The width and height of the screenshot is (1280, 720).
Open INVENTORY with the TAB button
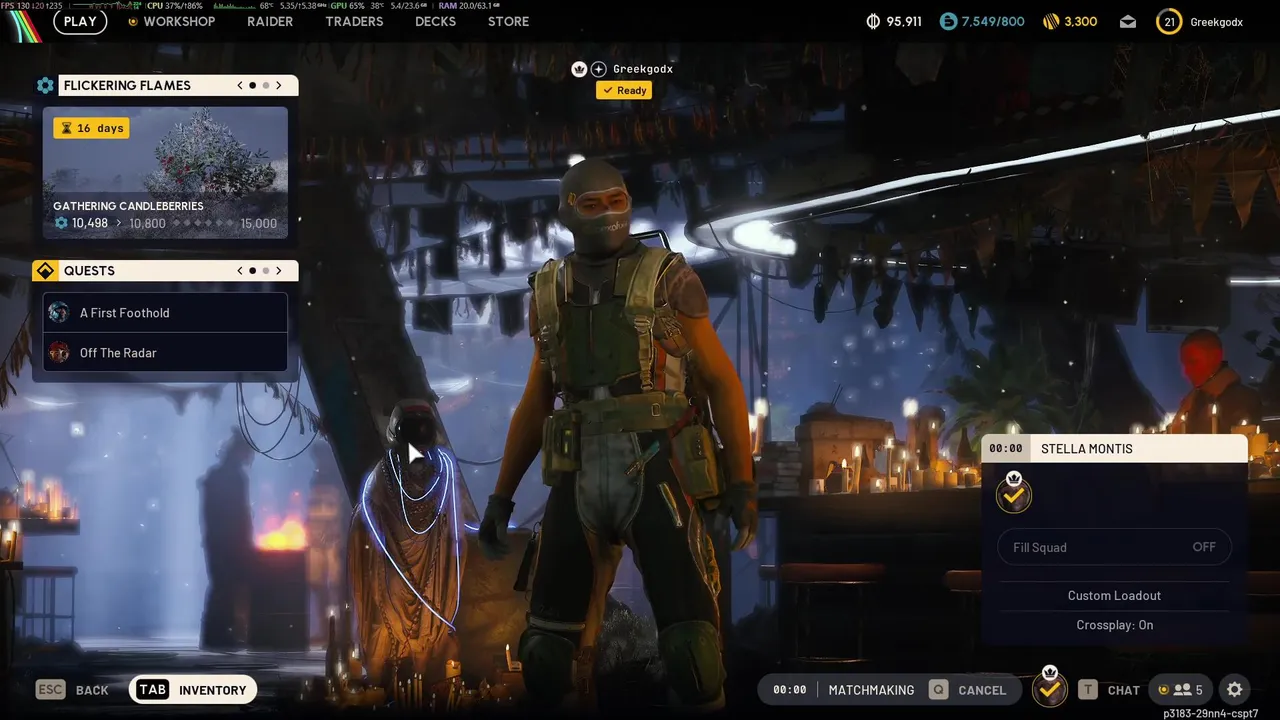coord(193,690)
